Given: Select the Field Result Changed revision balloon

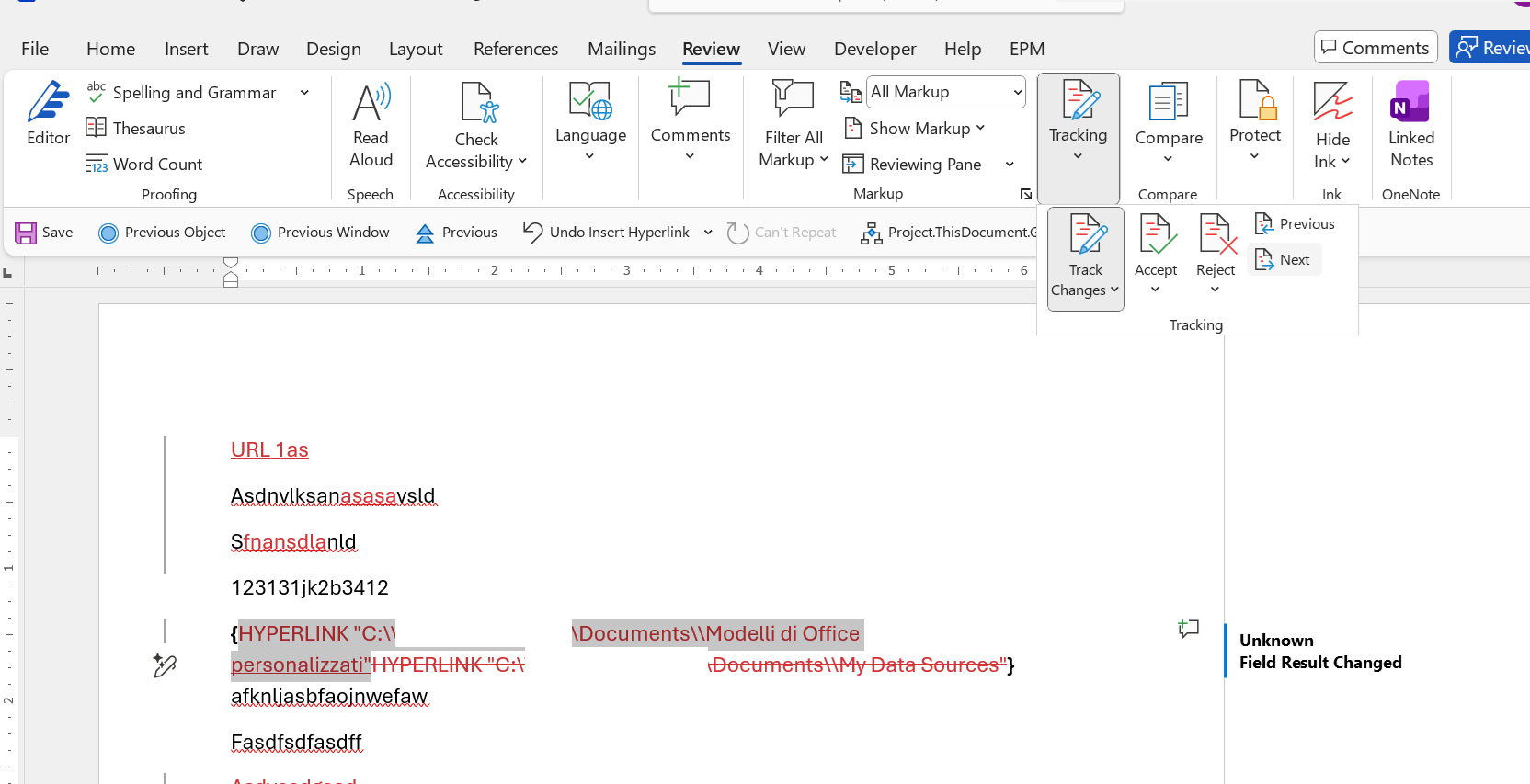Looking at the screenshot, I should pyautogui.click(x=1320, y=651).
